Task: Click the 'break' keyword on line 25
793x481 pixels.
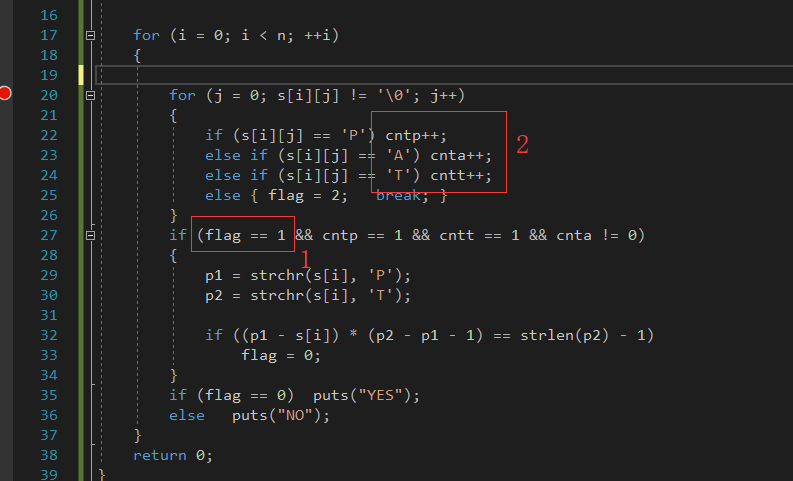Action: point(398,195)
